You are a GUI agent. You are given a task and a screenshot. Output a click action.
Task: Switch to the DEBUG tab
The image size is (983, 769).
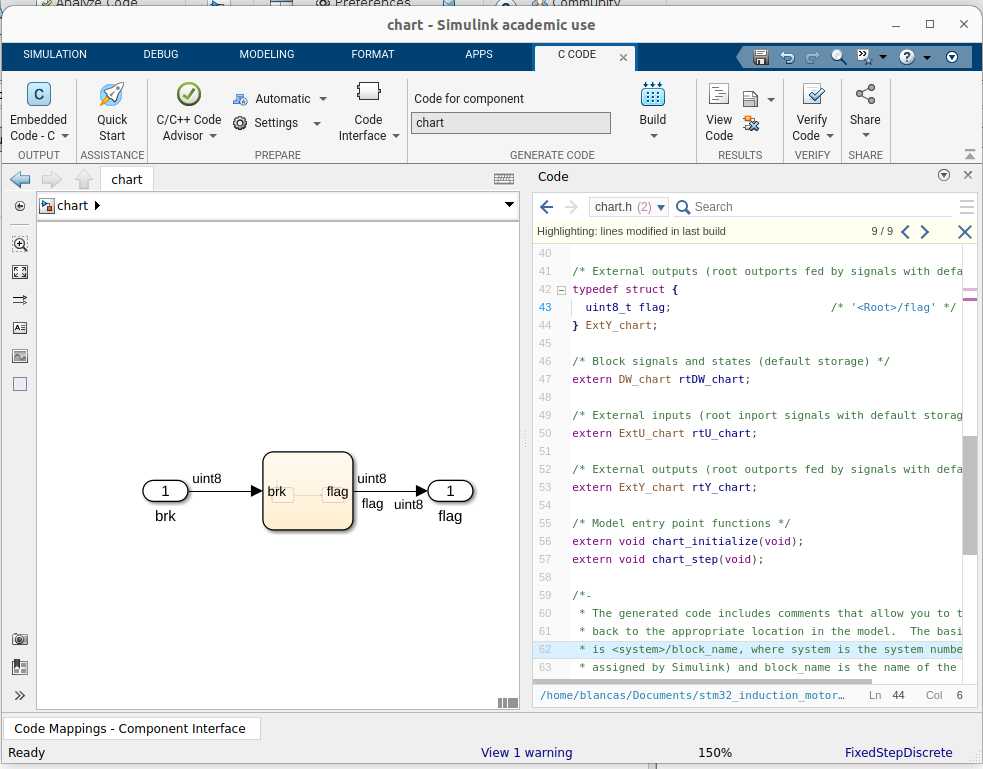tap(161, 55)
